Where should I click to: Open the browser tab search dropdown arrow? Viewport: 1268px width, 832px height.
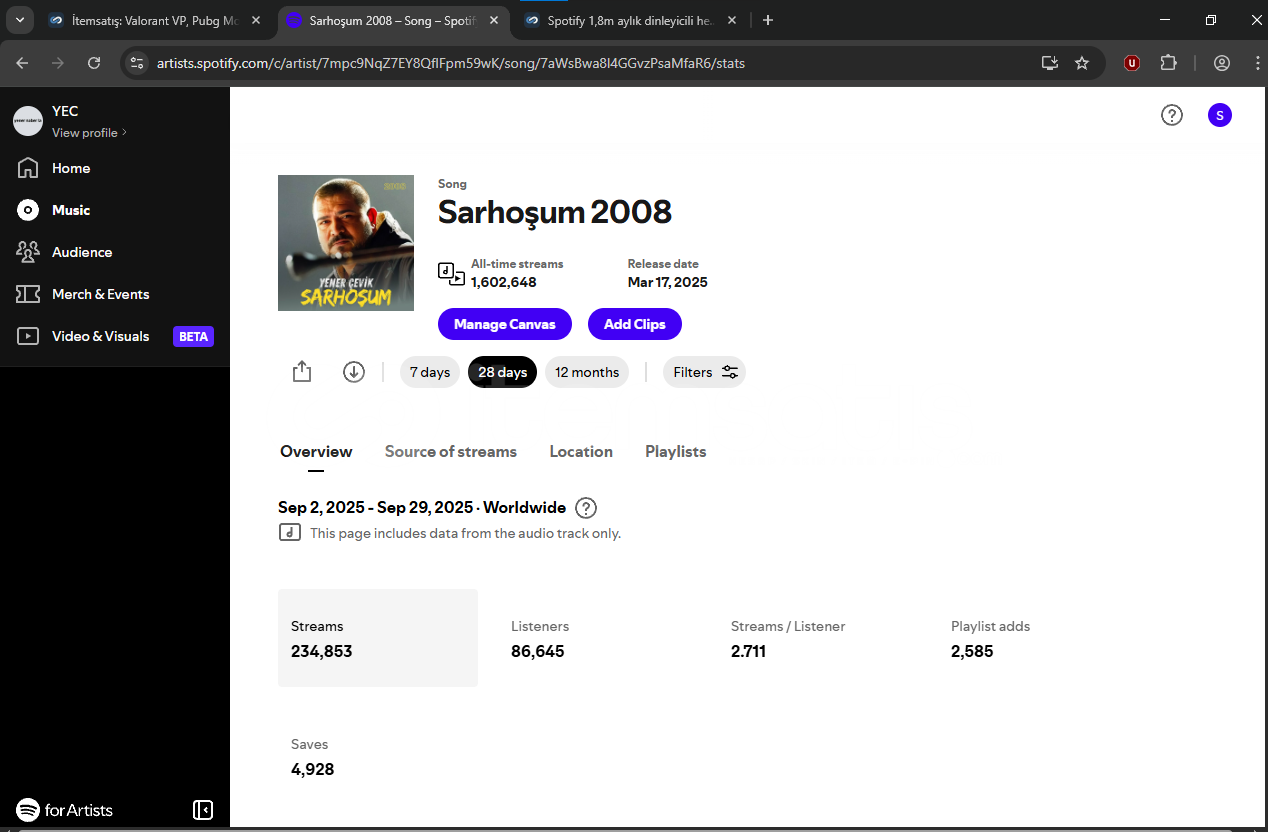(19, 20)
